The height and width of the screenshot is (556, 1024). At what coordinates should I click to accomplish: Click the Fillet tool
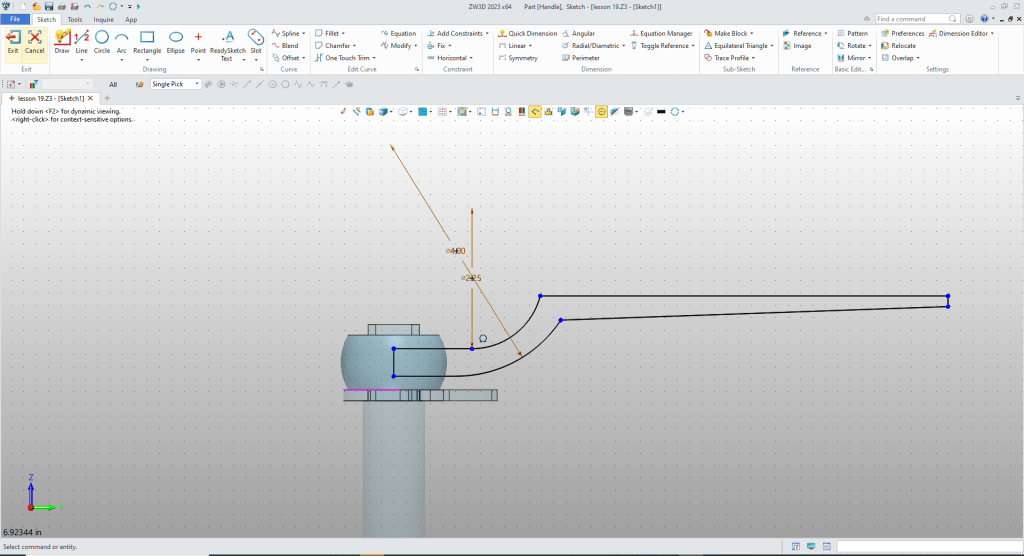331,33
